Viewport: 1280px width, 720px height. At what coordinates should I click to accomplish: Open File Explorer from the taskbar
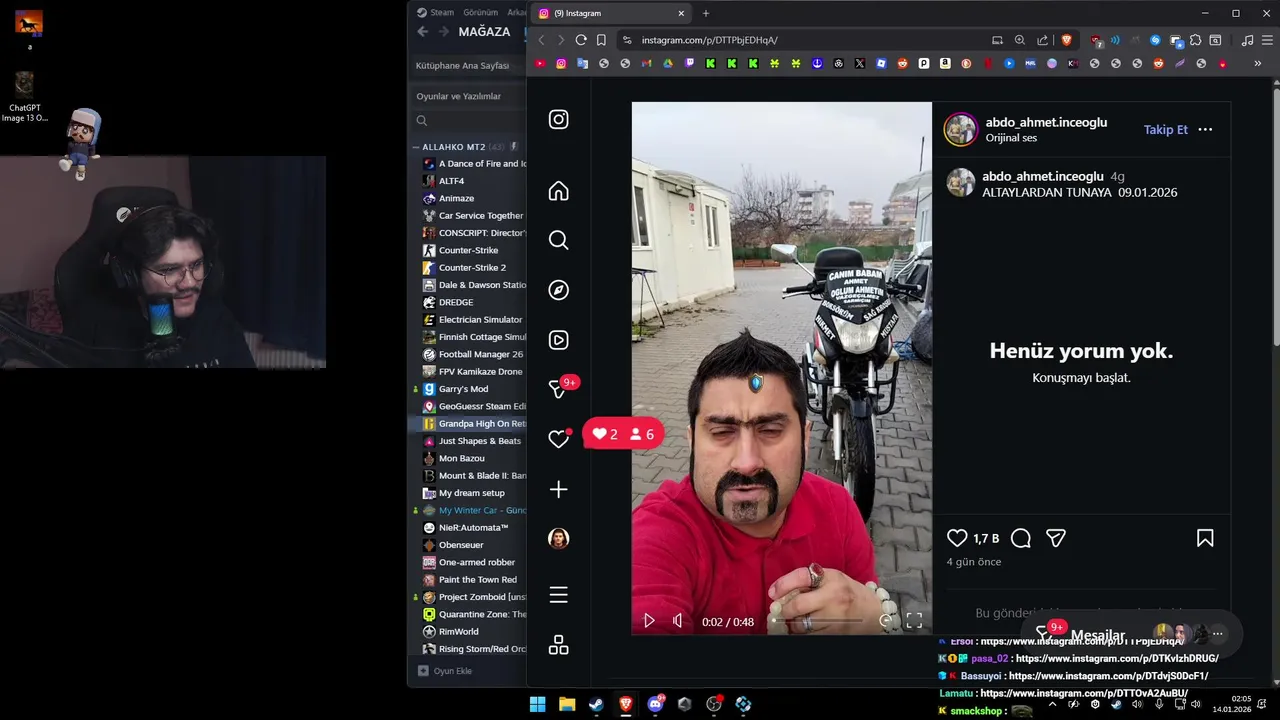coord(567,704)
